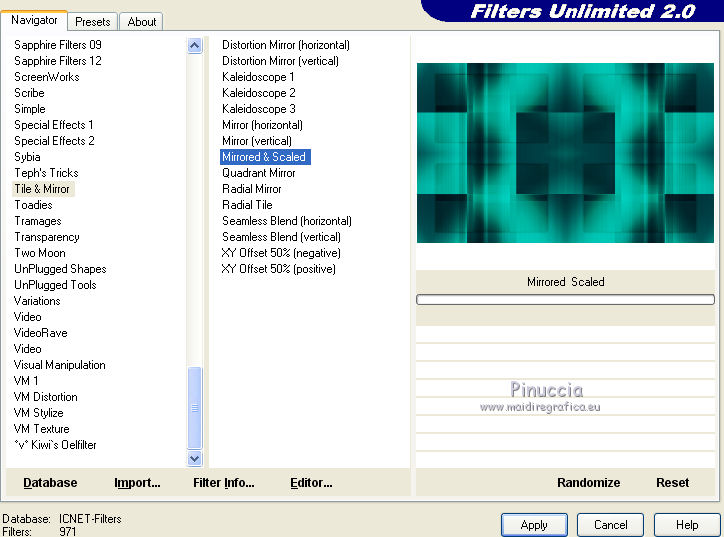
Task: Select the Tile & Mirror category
Action: coord(42,189)
